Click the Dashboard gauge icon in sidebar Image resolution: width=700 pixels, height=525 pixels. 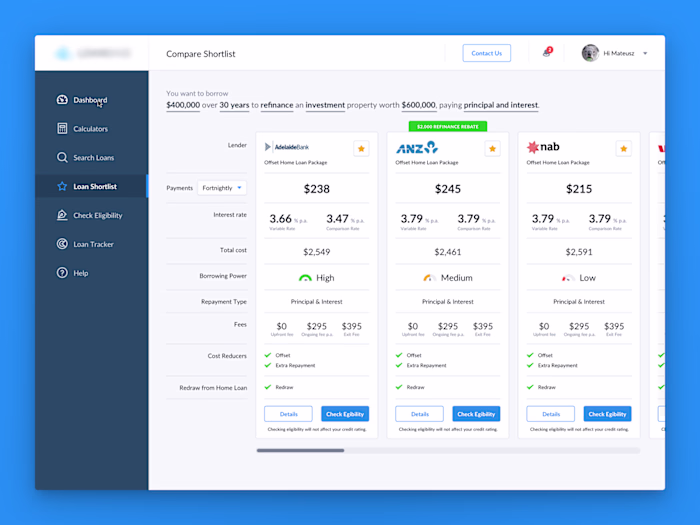click(62, 100)
